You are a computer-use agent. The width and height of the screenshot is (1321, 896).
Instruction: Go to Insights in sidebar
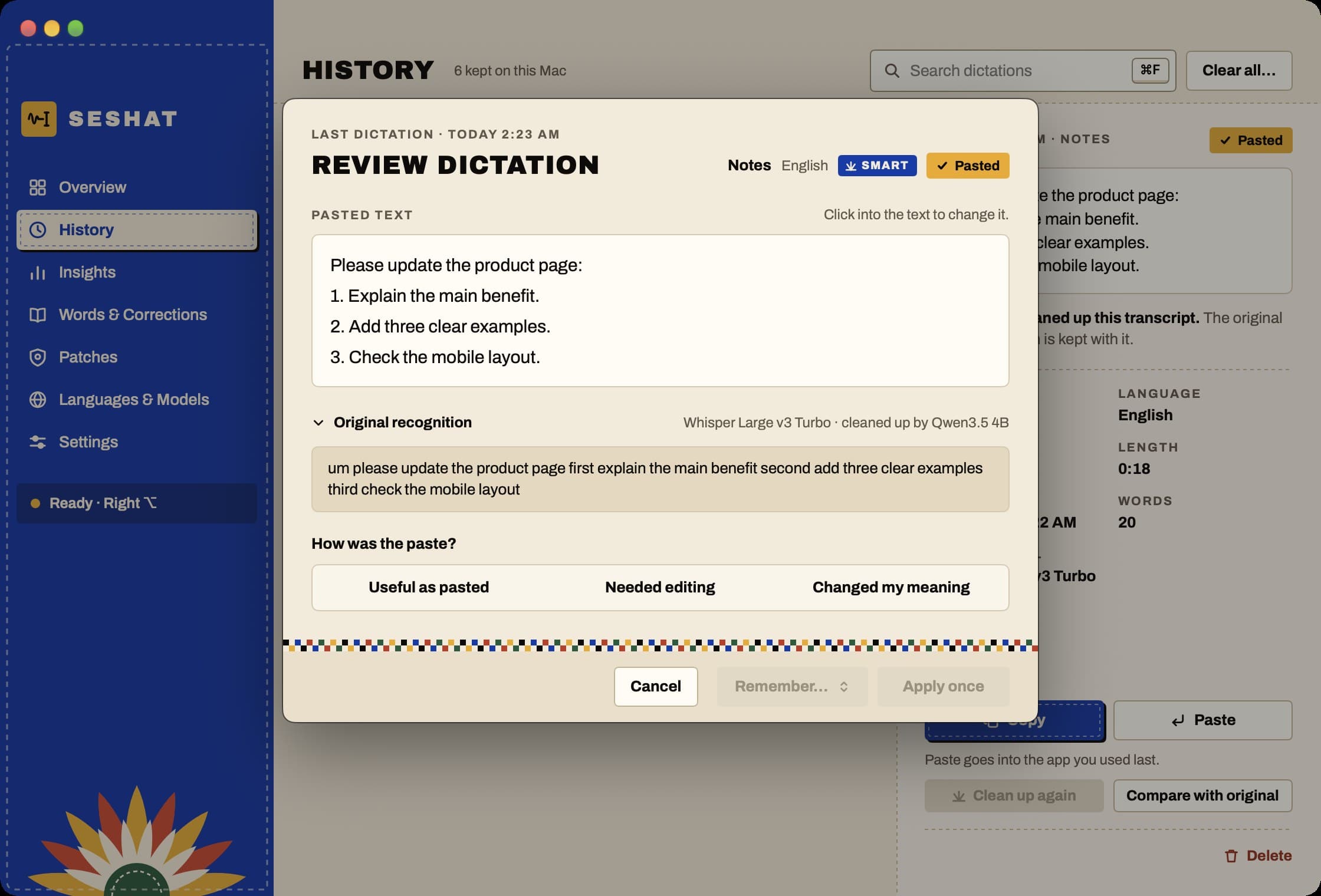click(x=137, y=272)
